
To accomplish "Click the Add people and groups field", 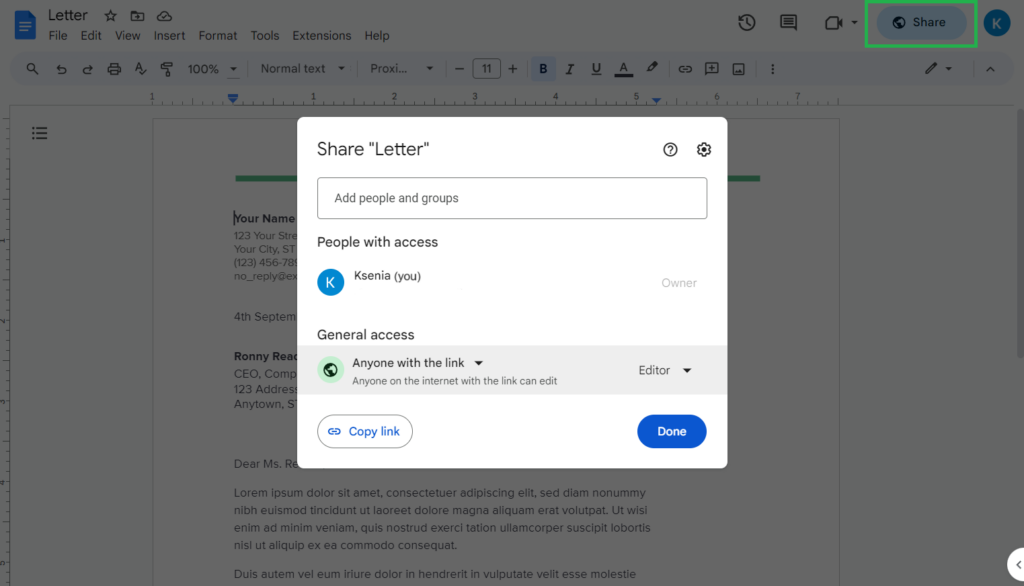I will (x=511, y=198).
